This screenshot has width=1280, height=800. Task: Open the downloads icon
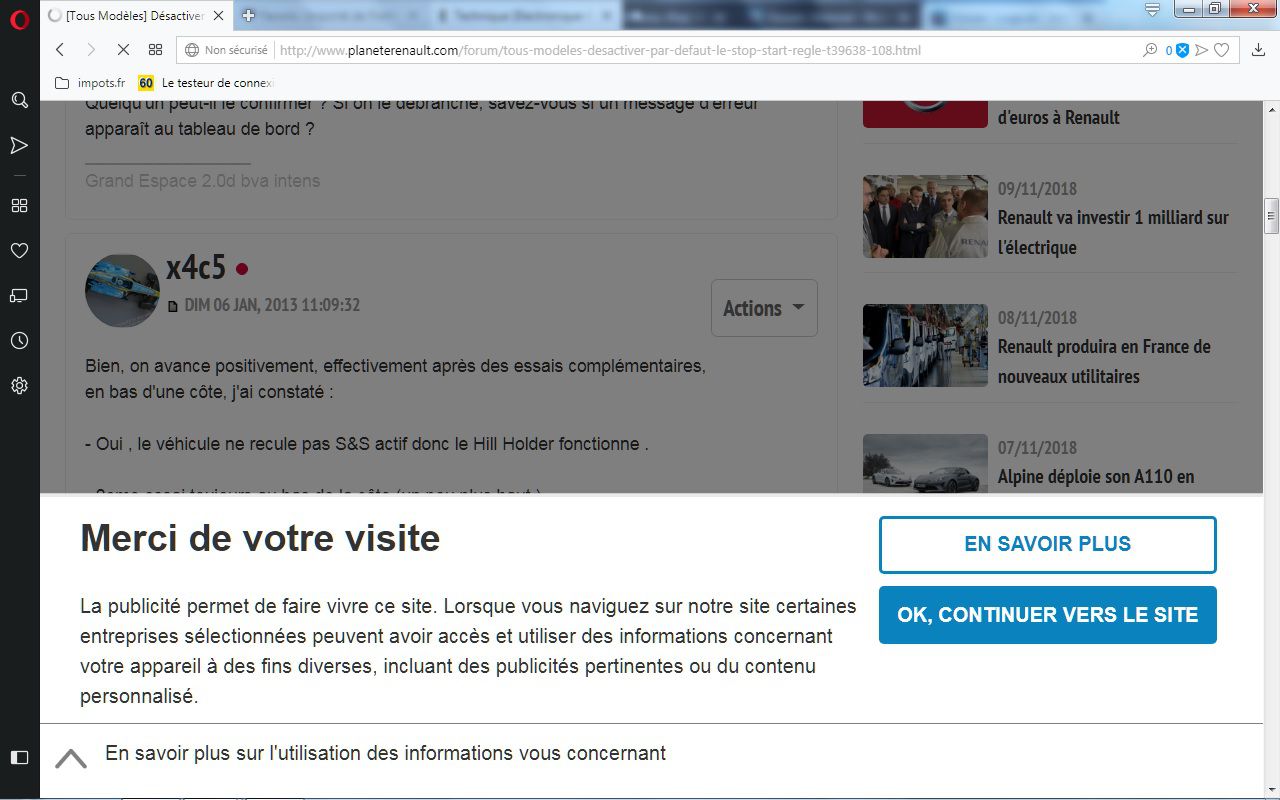1258,50
